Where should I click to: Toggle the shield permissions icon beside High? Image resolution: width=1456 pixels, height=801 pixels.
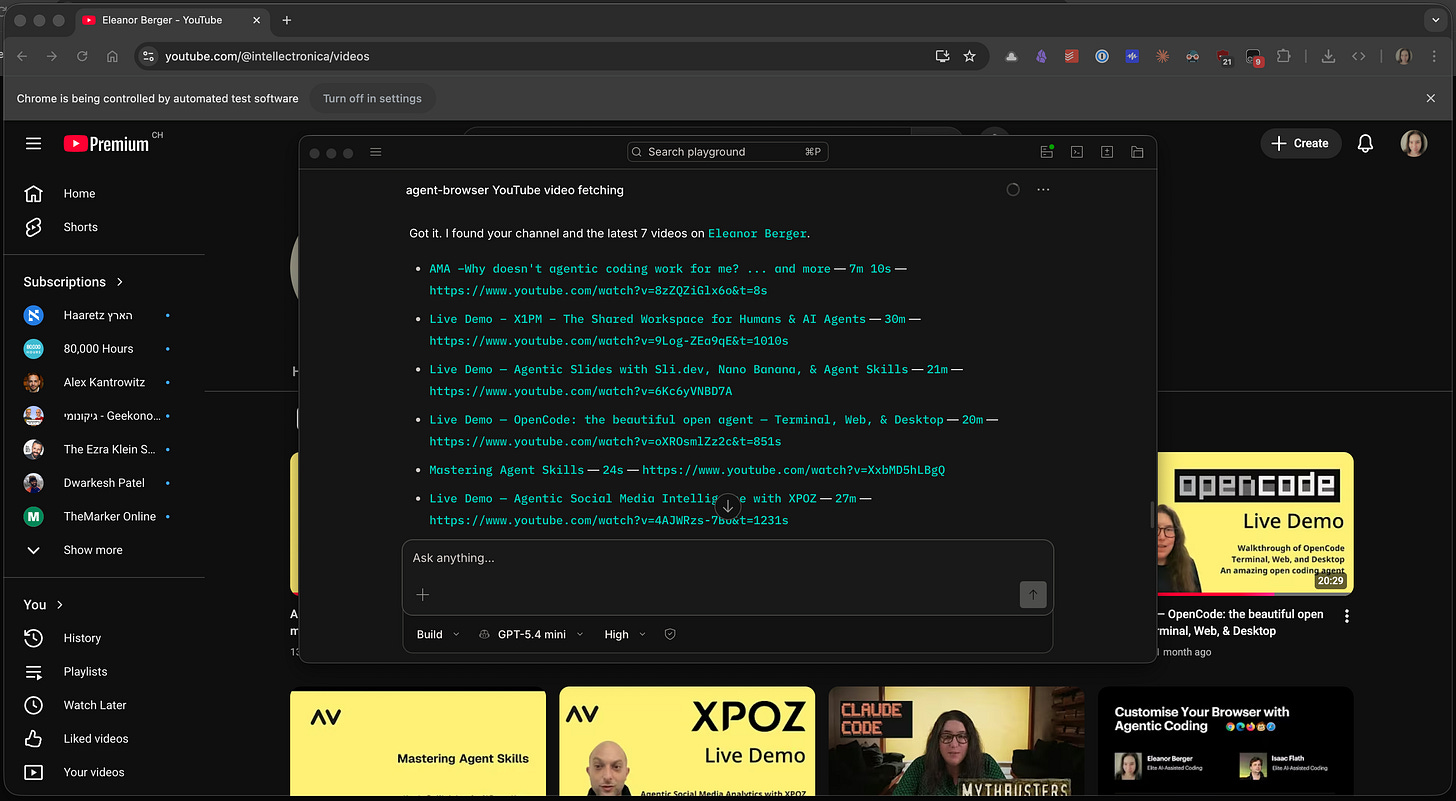point(670,634)
